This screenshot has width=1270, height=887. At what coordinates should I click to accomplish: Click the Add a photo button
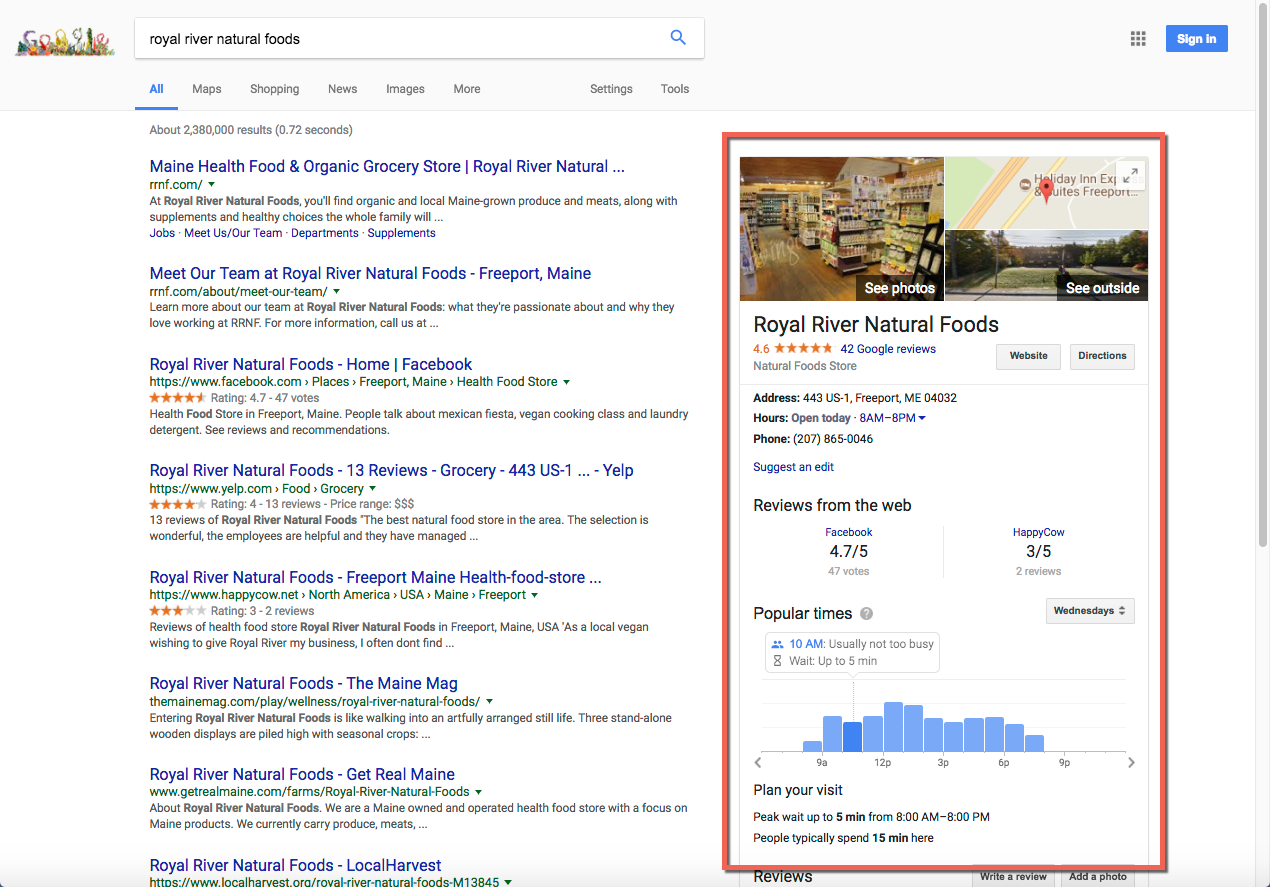click(1098, 876)
